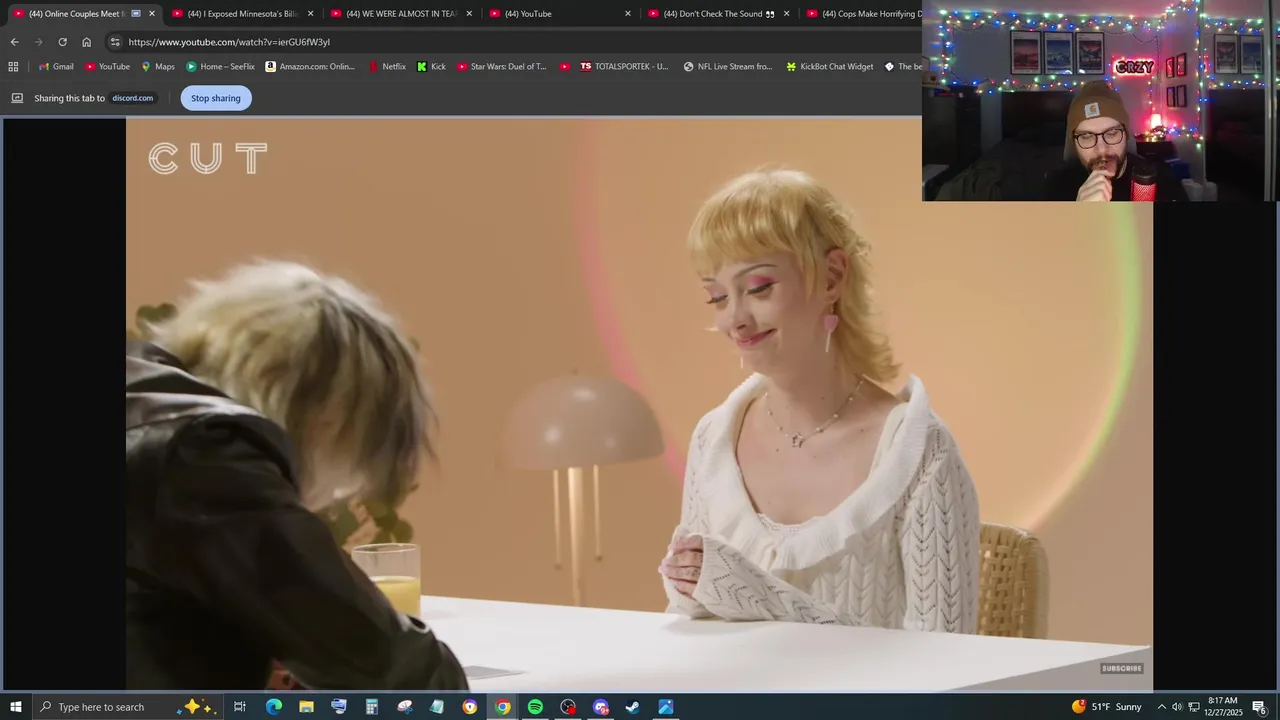Image resolution: width=1280 pixels, height=720 pixels.
Task: Open the Maps bookmark
Action: click(x=158, y=67)
